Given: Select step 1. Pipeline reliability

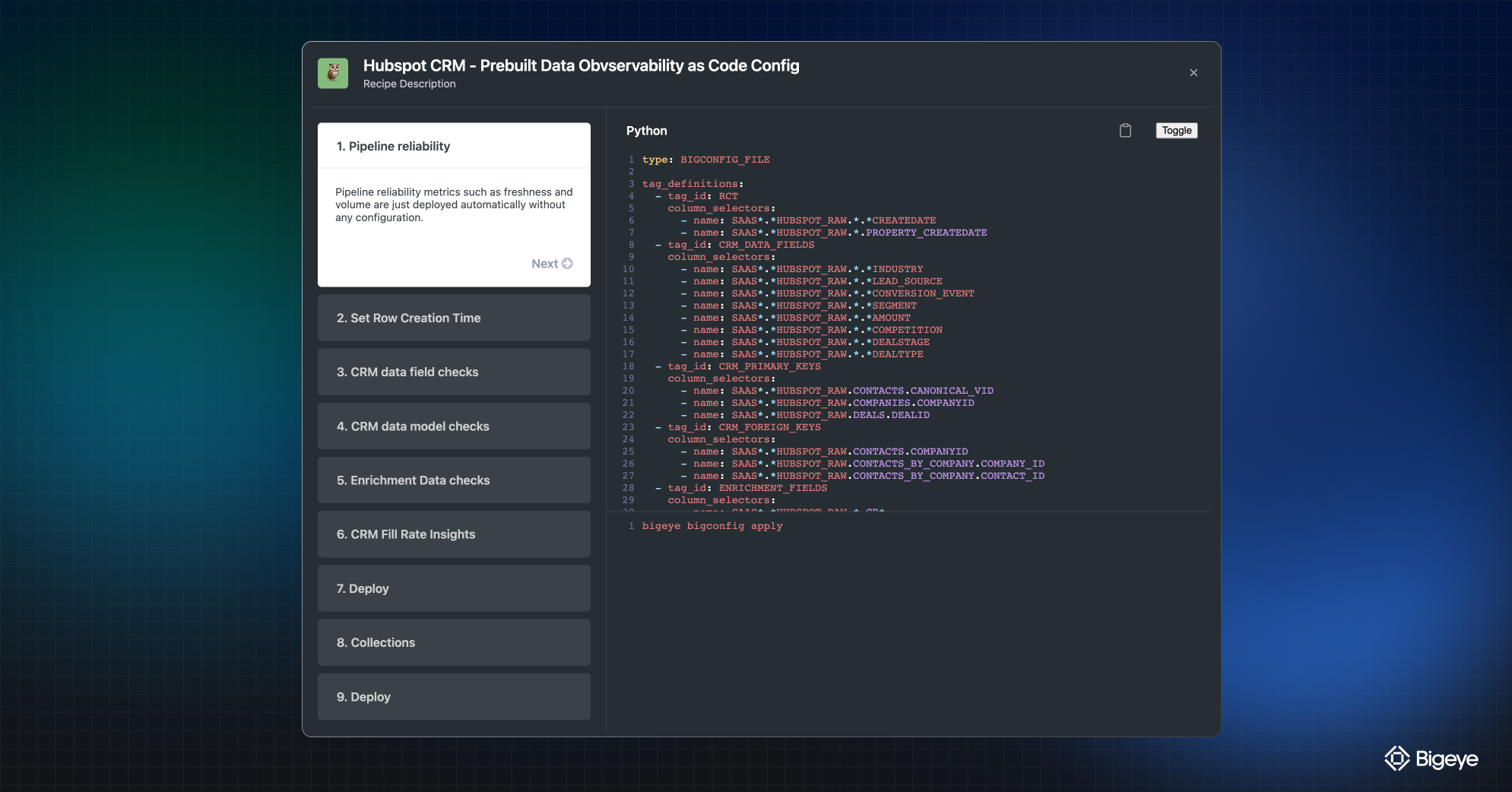Looking at the screenshot, I should pos(454,146).
